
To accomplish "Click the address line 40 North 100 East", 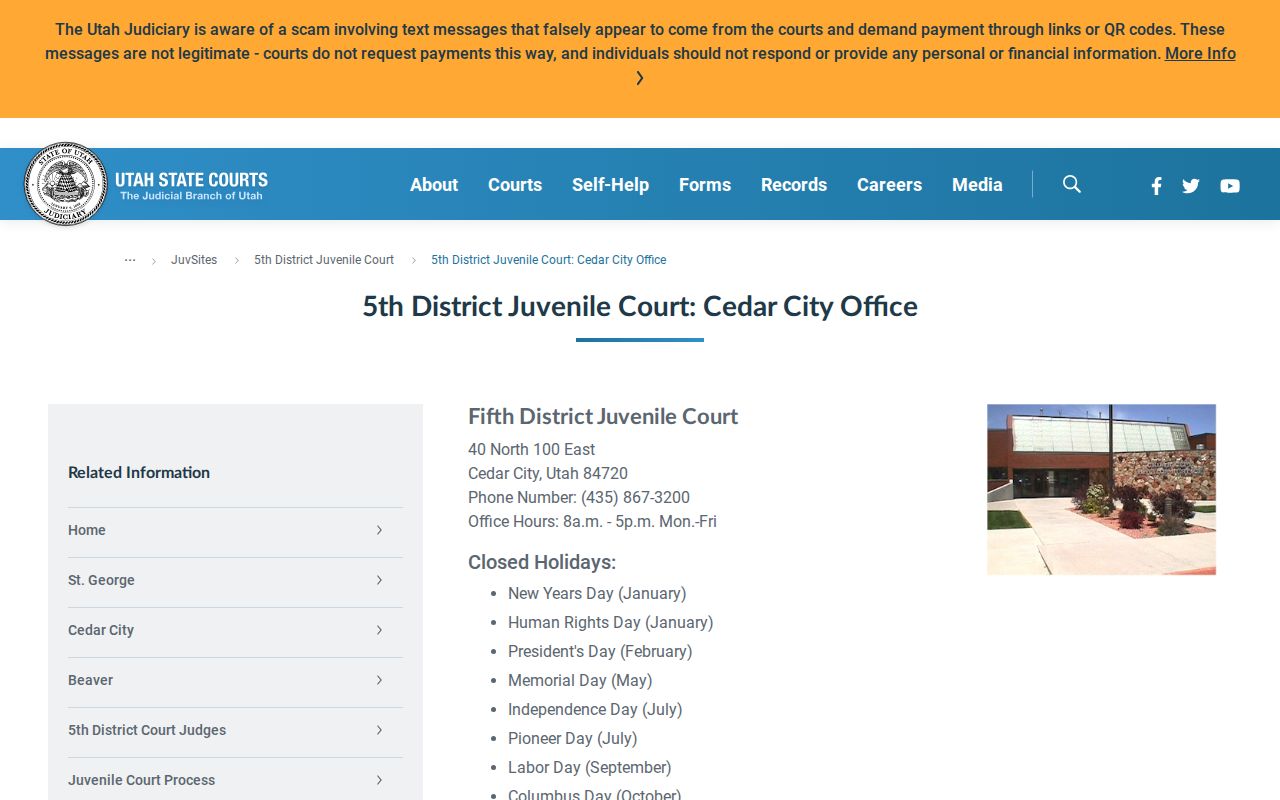I will pos(532,450).
